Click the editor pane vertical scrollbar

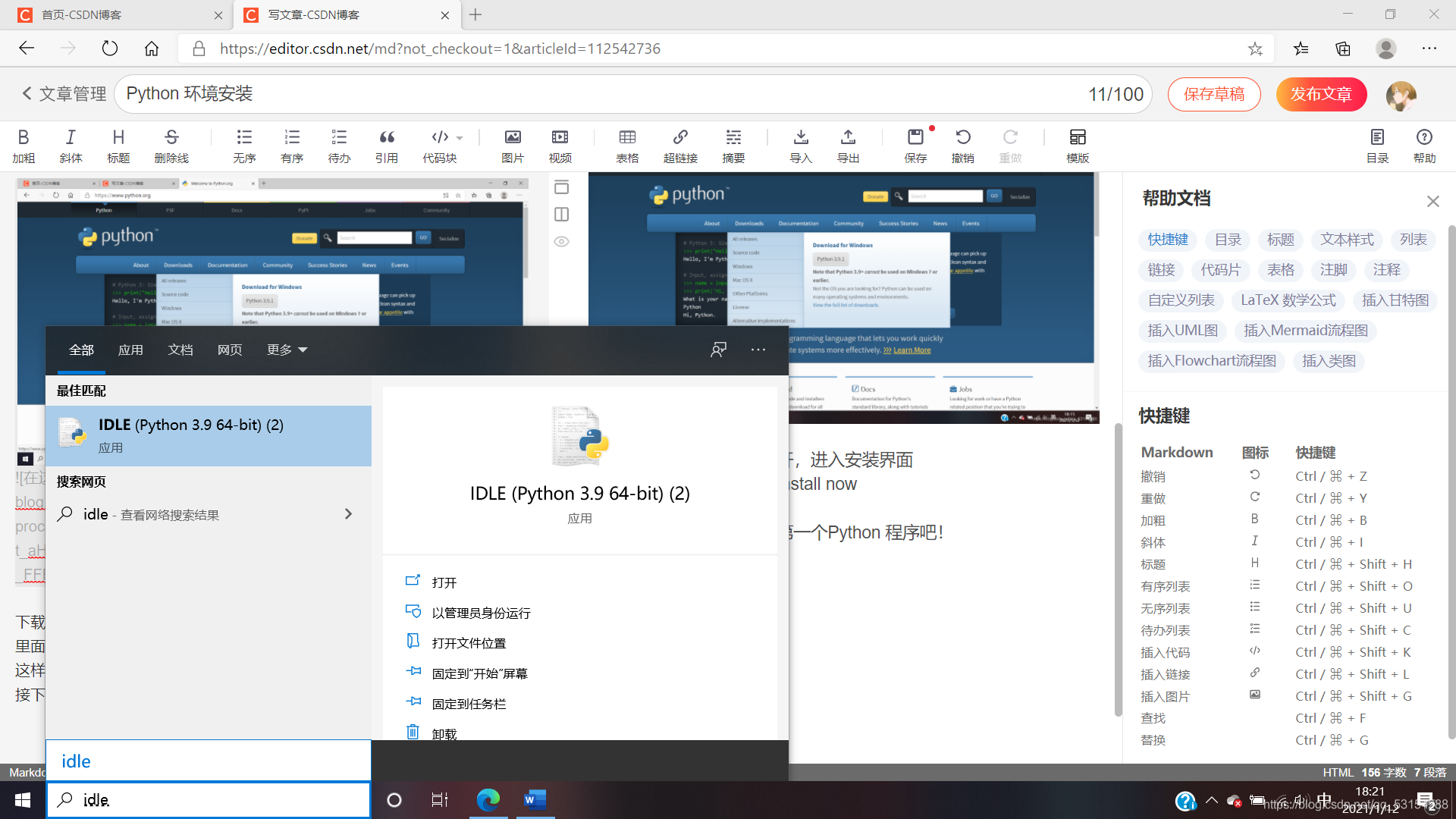[1118, 569]
